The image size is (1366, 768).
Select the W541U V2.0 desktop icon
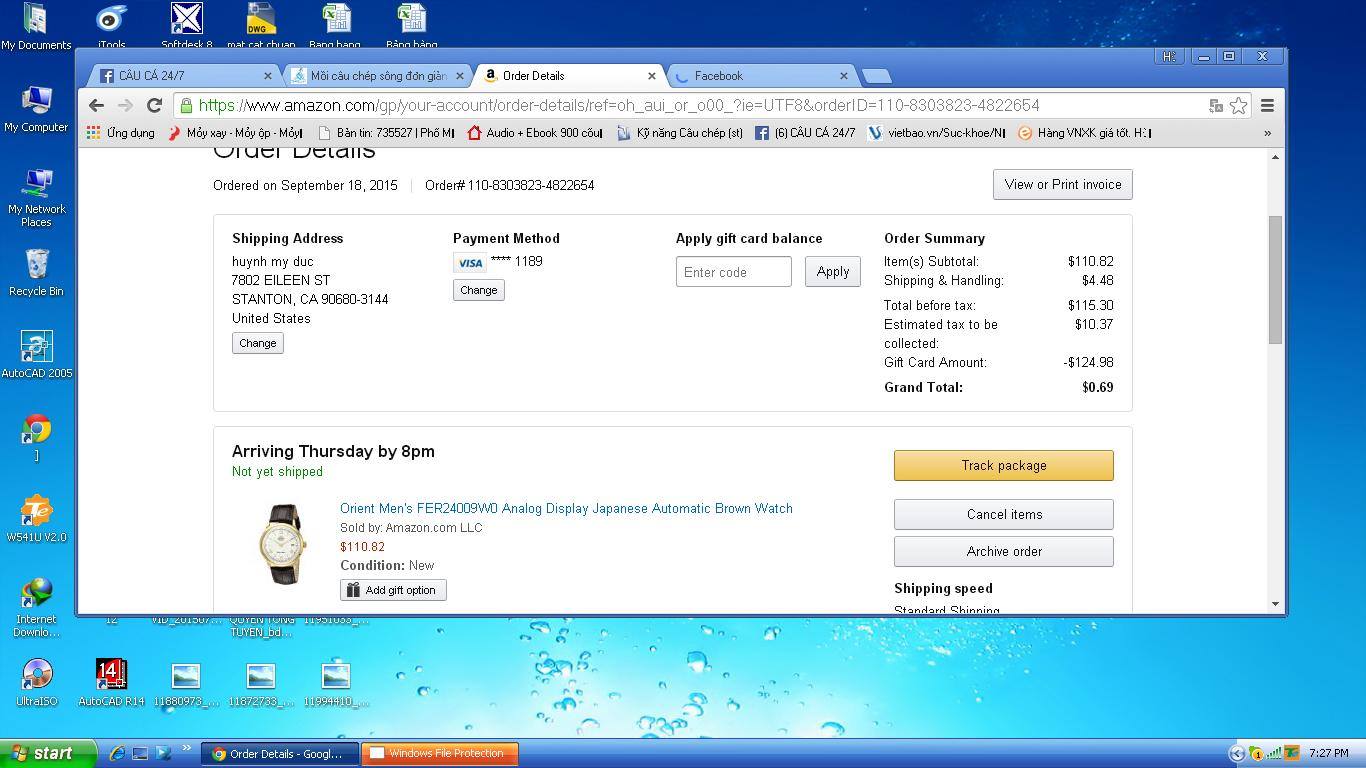[36, 519]
